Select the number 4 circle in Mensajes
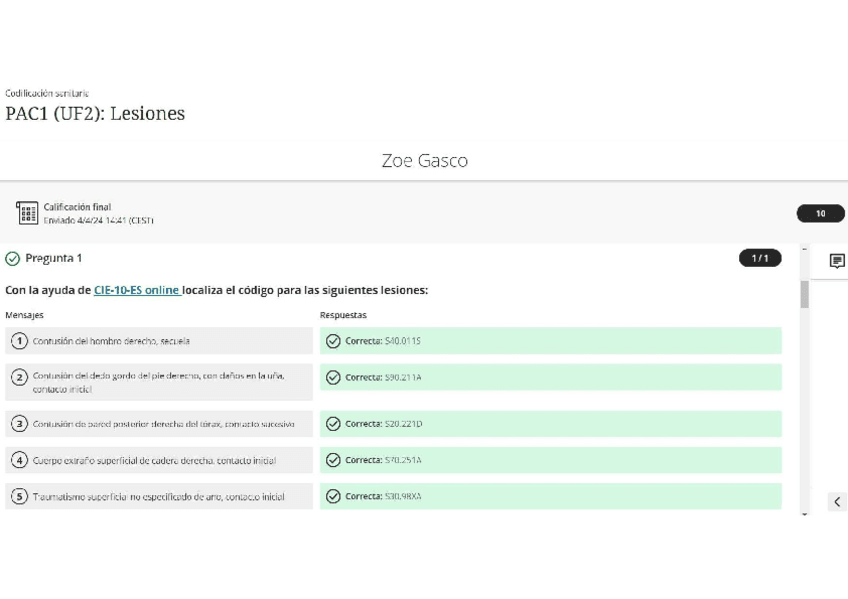Viewport: 848px width, 599px height. [x=19, y=460]
